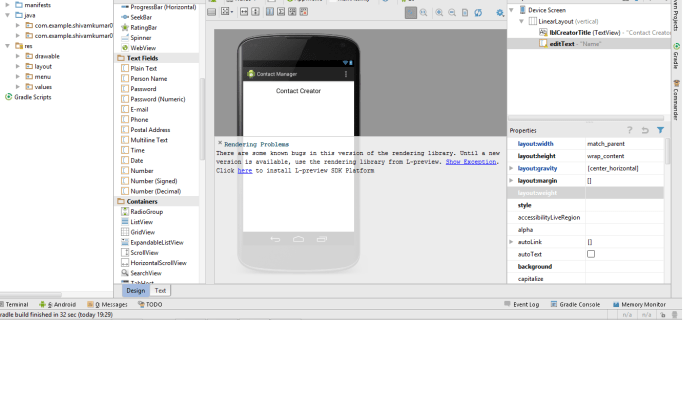Pick the Phone text field from palette
The width and height of the screenshot is (700, 393).
click(135, 120)
